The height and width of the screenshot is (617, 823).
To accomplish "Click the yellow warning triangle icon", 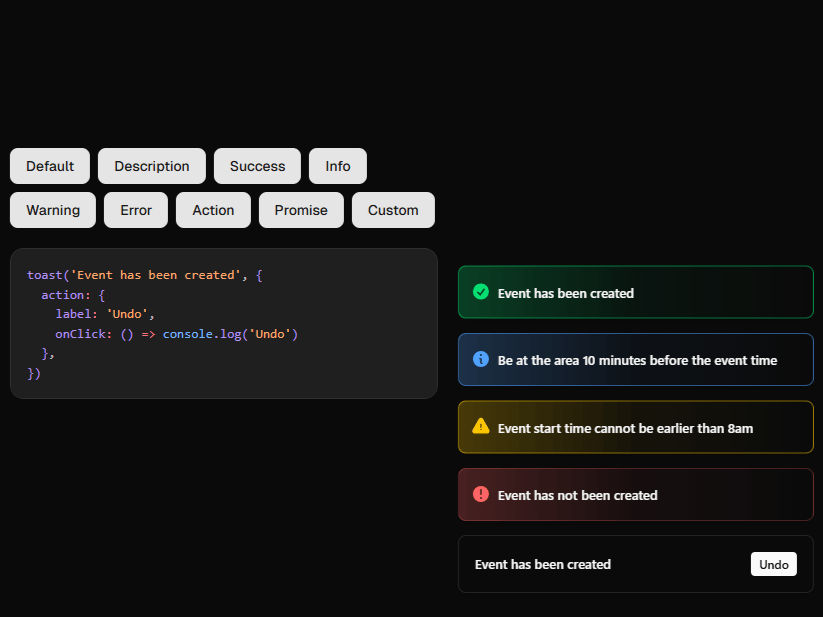I will click(x=480, y=426).
